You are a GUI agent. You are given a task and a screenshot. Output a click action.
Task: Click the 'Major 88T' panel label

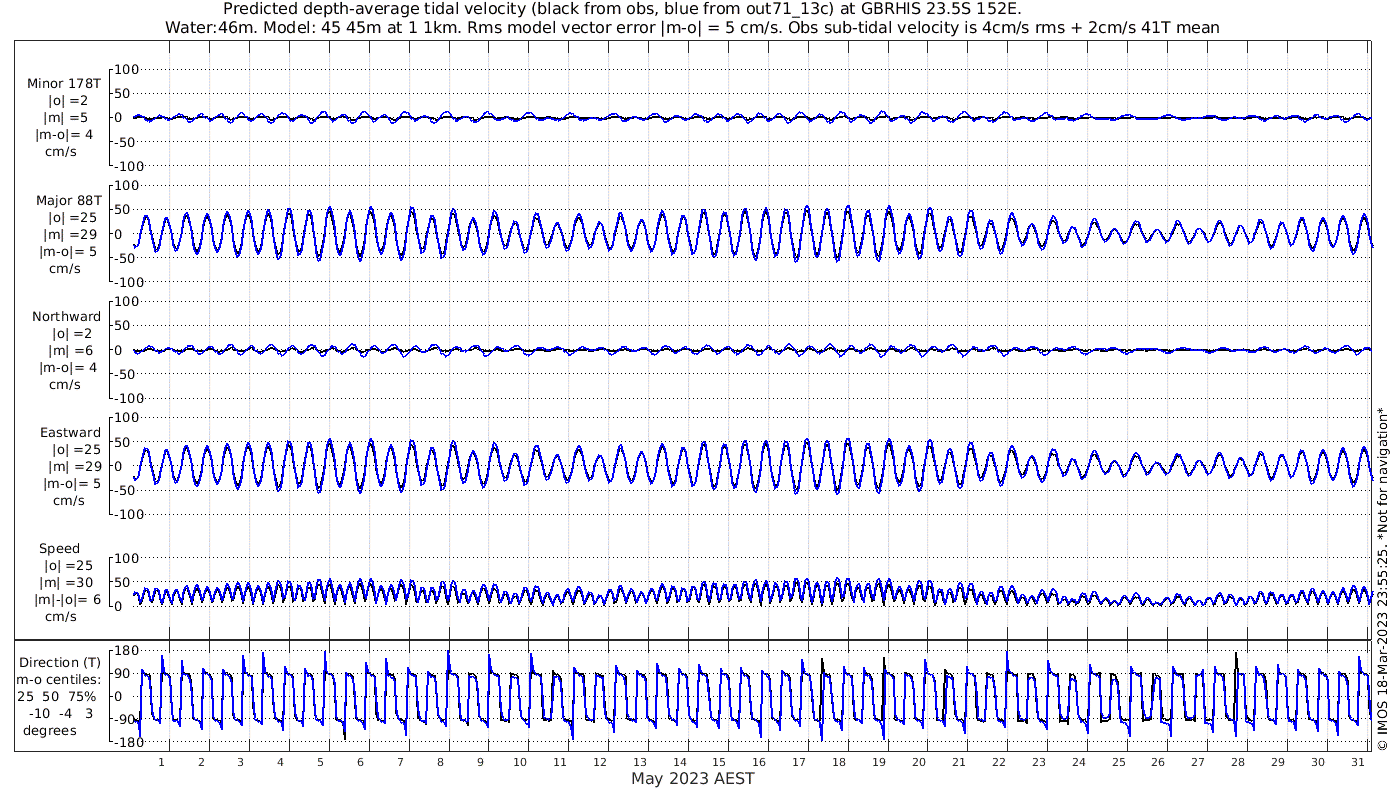68,200
